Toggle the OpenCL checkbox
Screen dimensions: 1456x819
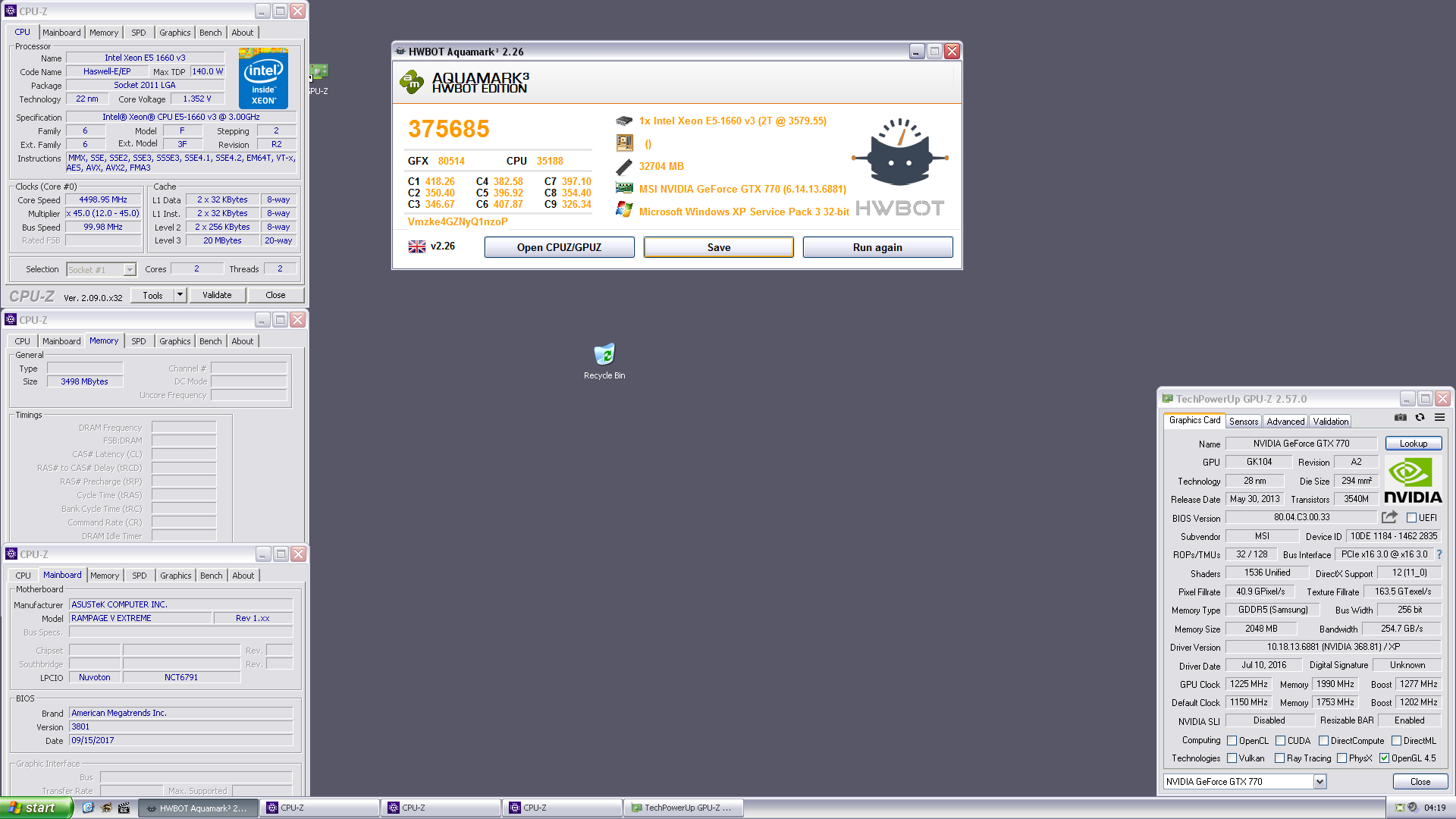click(1232, 741)
